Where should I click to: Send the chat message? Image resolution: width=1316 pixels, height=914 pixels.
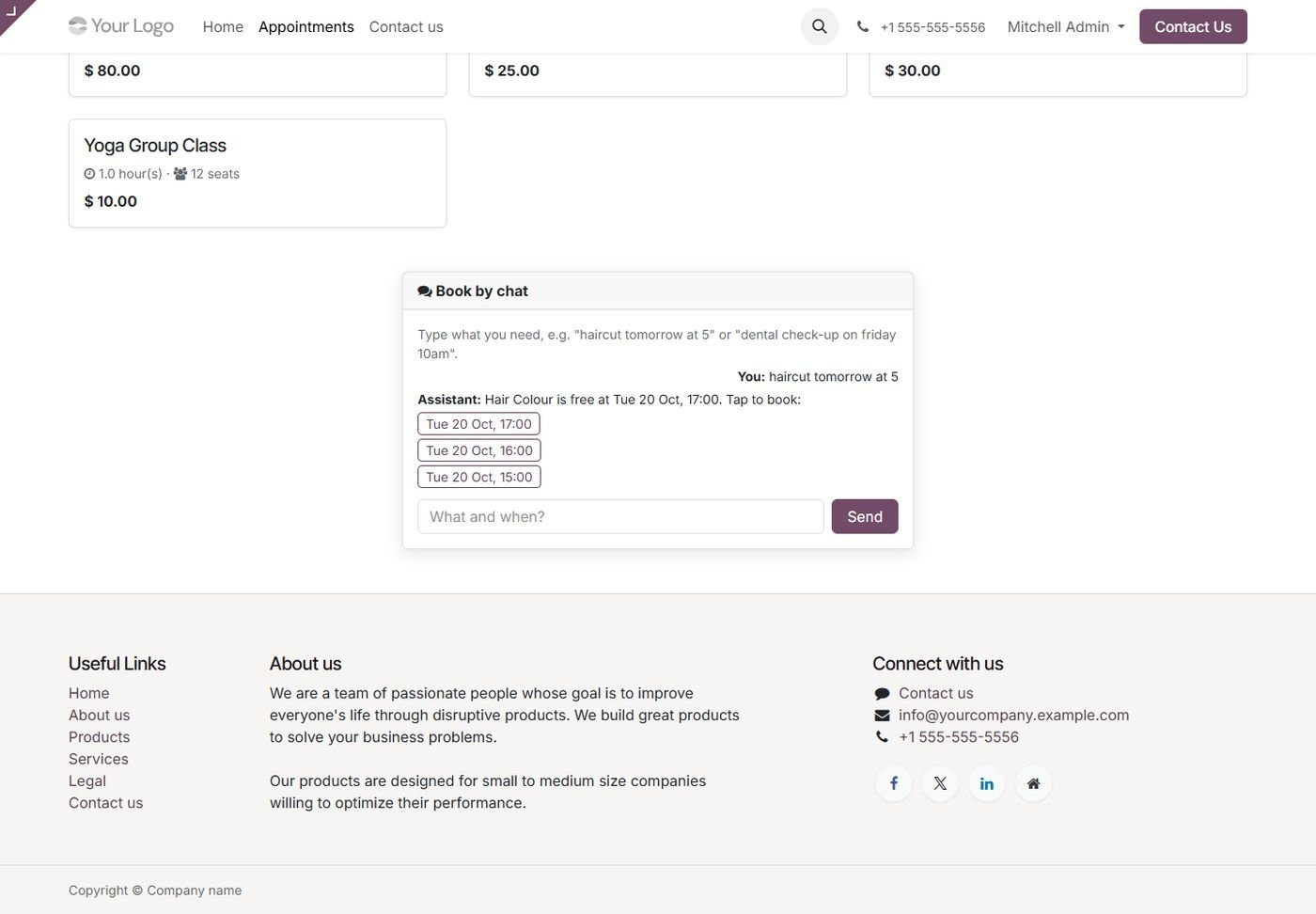click(x=865, y=516)
